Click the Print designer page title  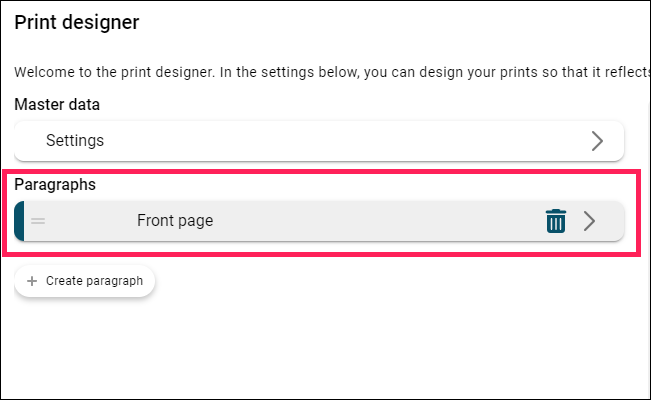(77, 22)
